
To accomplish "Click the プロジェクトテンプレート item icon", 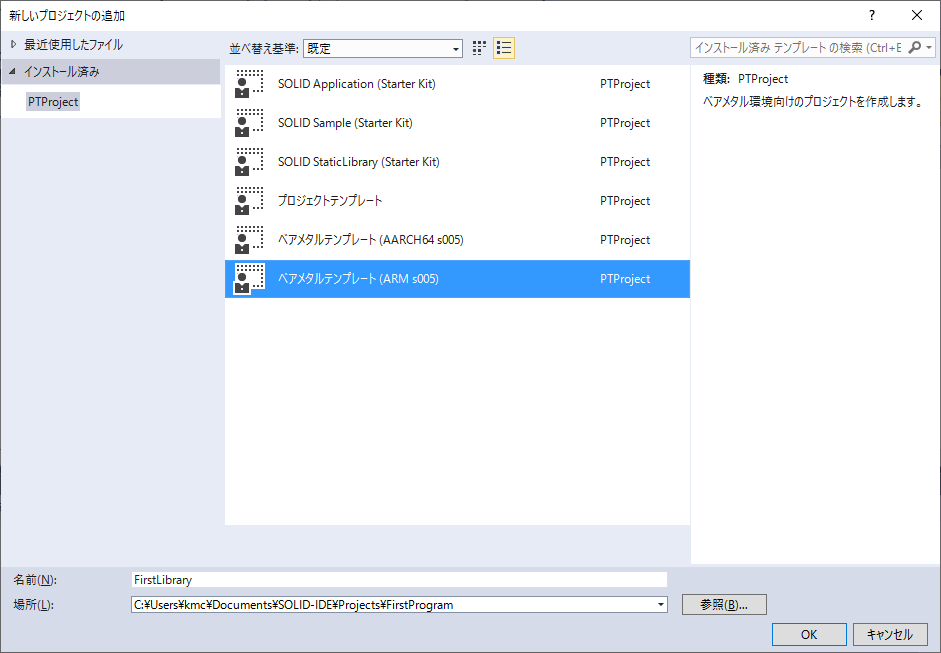I will tap(249, 201).
